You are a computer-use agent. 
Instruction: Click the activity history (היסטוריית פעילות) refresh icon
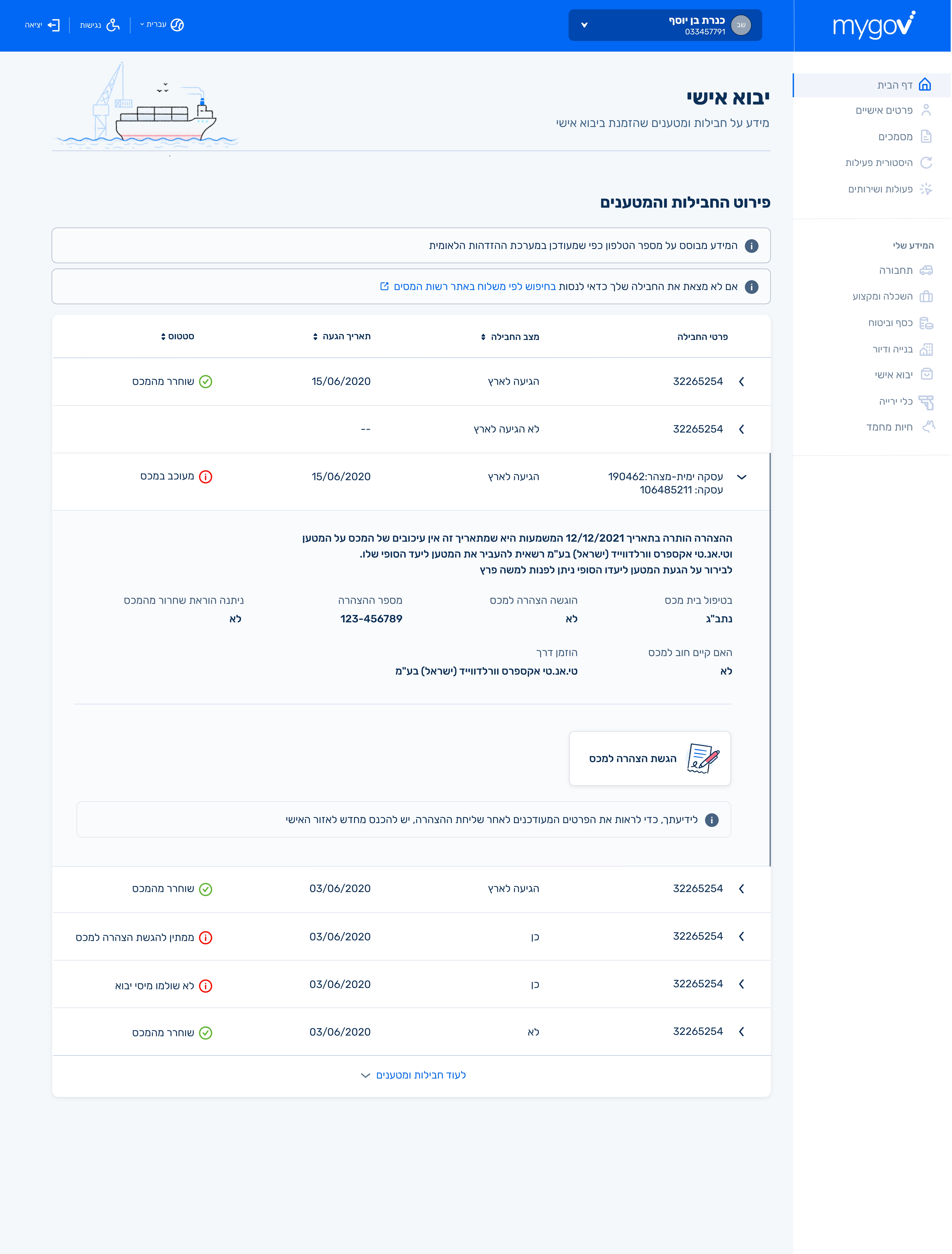tap(926, 163)
